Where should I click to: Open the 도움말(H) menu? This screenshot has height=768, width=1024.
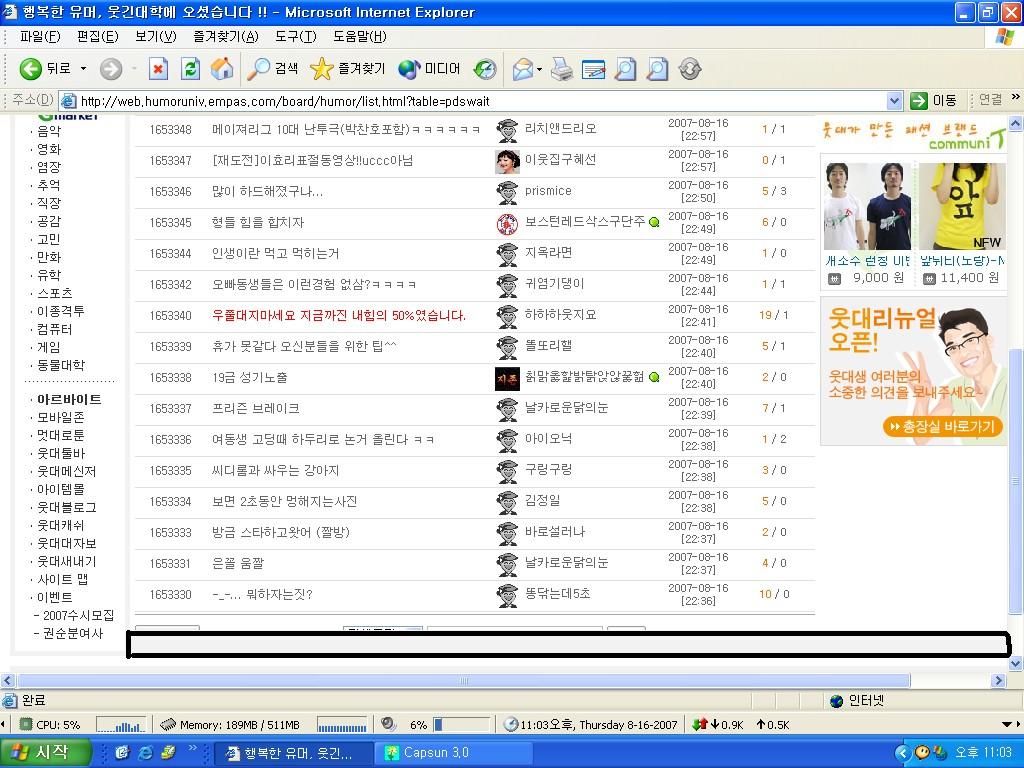359,37
